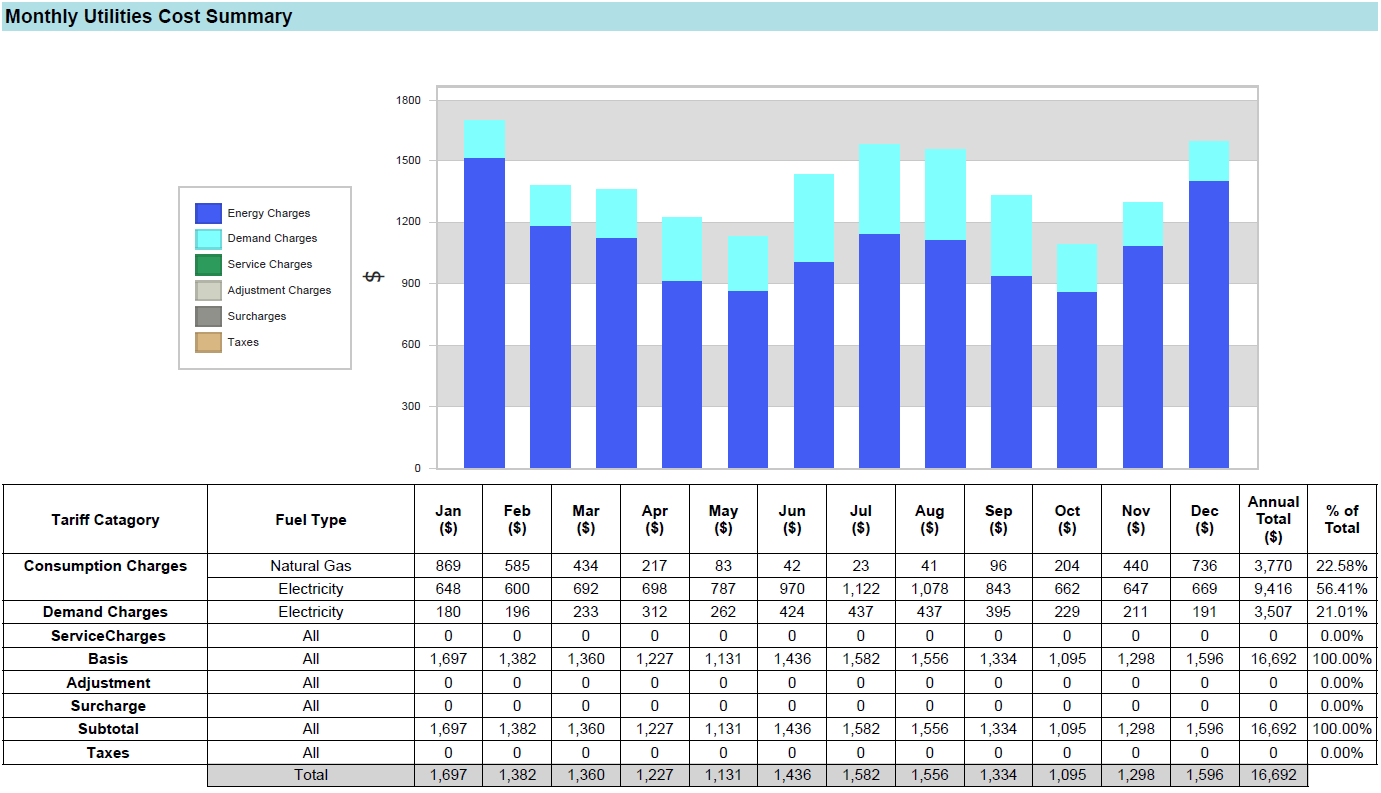Click the Fuel Type column header
Image resolution: width=1381 pixels, height=793 pixels.
pyautogui.click(x=311, y=520)
